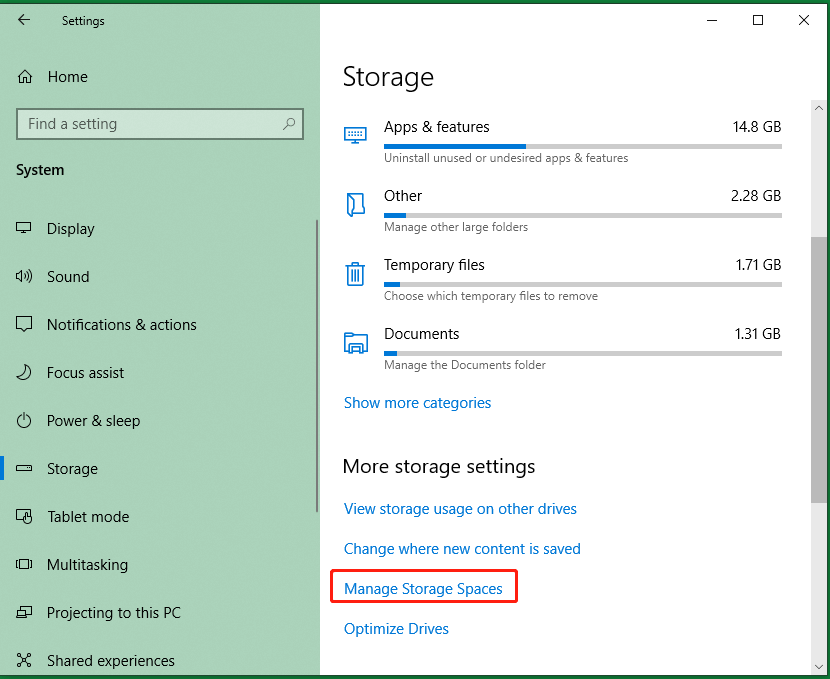The image size is (830, 679).
Task: Click the Storage page heading
Action: [388, 77]
